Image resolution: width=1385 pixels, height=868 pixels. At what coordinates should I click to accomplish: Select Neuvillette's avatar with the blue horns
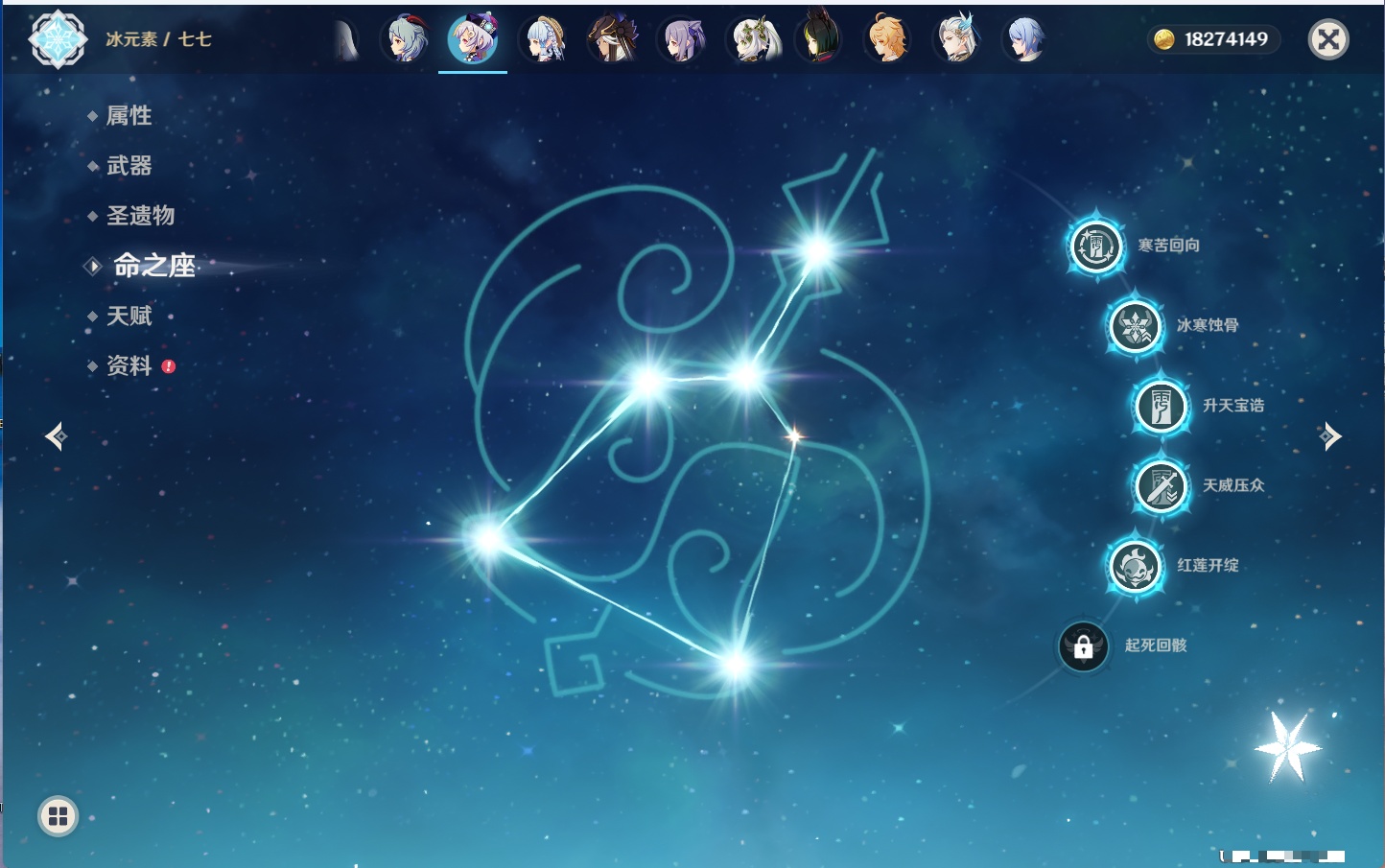(x=957, y=39)
